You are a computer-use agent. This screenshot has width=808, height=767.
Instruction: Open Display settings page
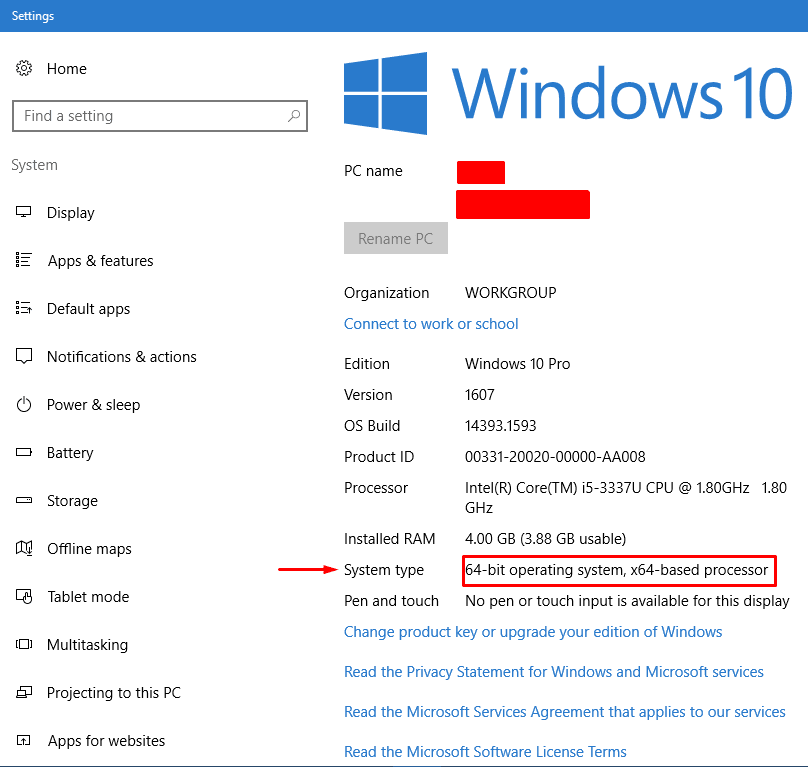tap(71, 213)
